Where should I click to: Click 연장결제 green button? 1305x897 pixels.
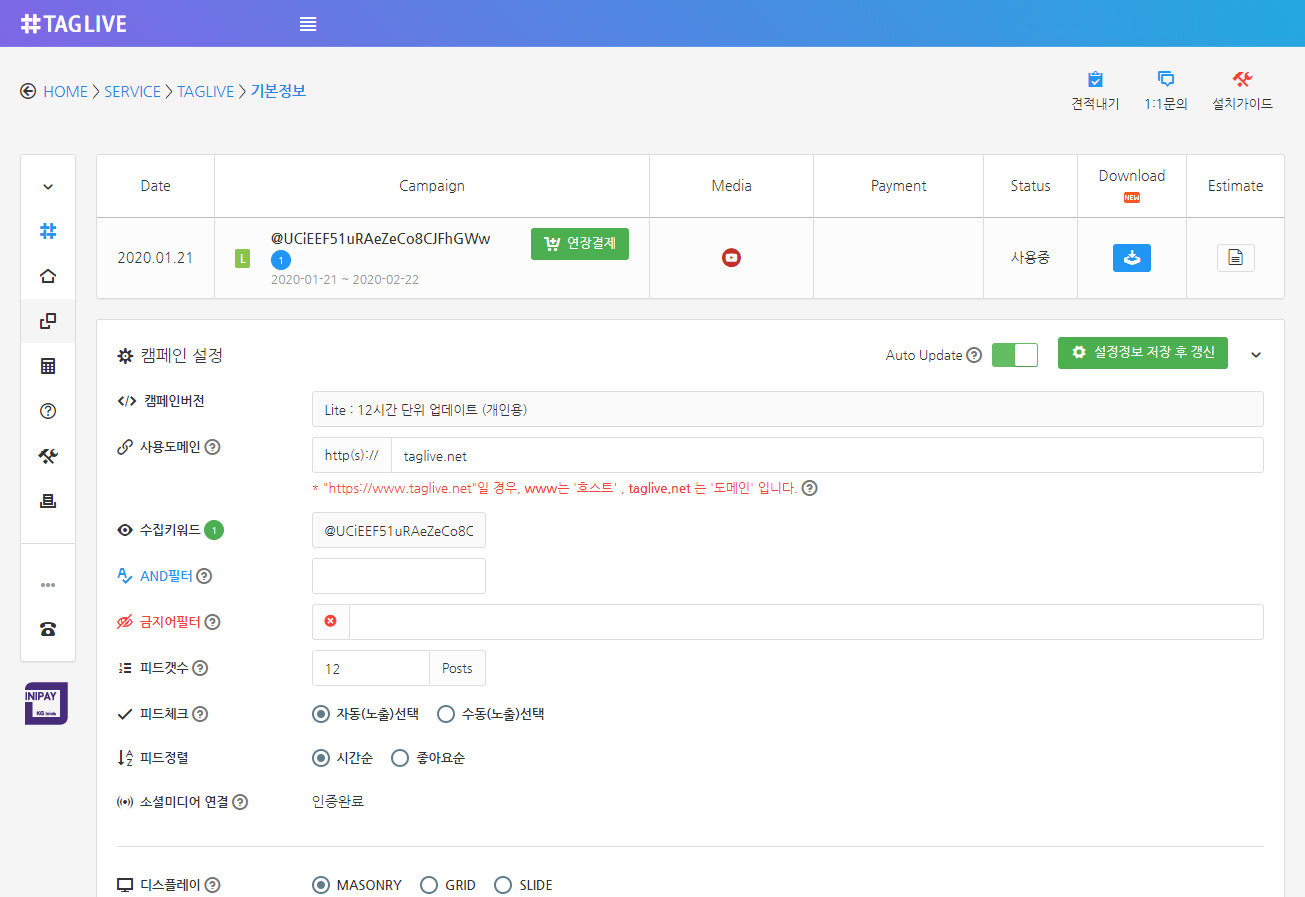[x=580, y=244]
